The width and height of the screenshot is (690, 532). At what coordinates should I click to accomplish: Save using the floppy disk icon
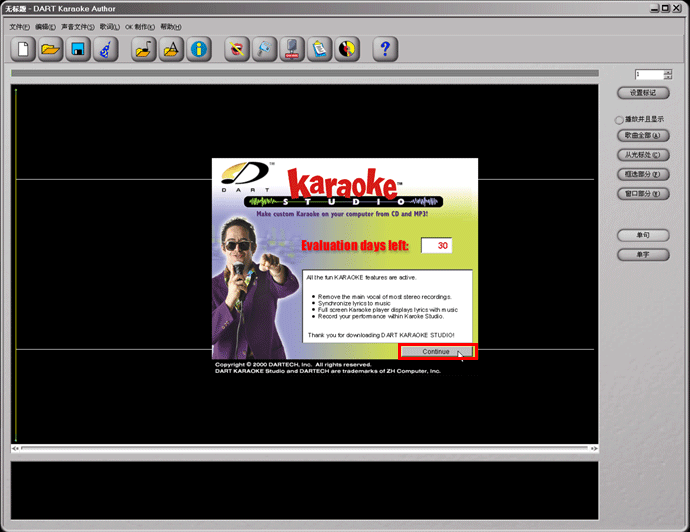pyautogui.click(x=78, y=49)
